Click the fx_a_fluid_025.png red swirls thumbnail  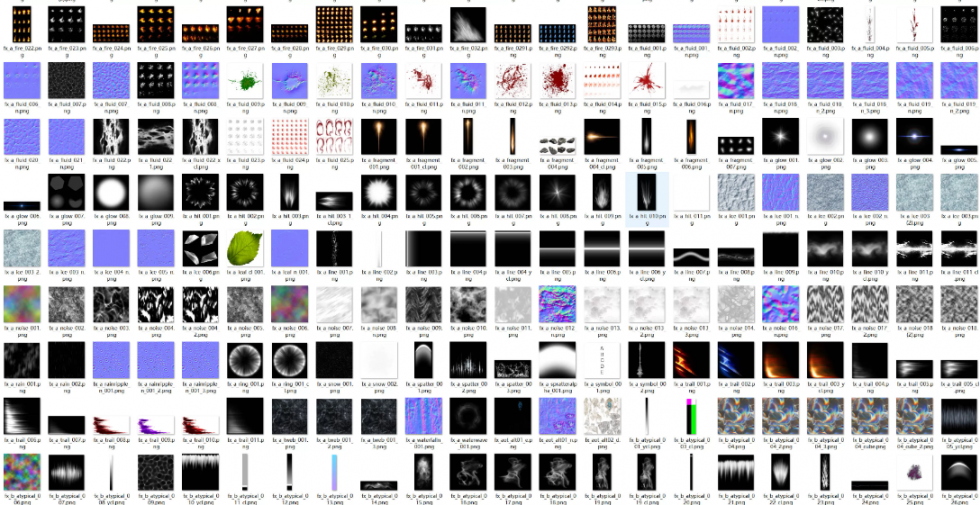(x=334, y=136)
